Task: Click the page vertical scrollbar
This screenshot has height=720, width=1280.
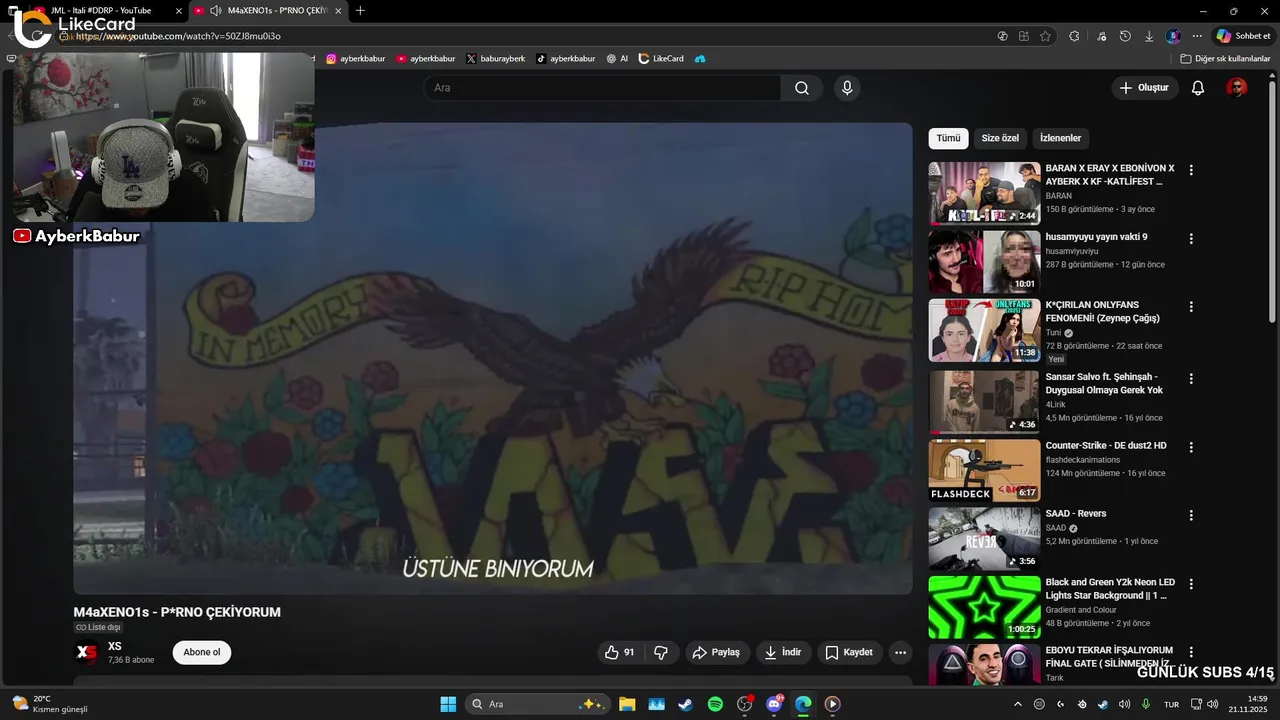Action: click(x=1272, y=200)
